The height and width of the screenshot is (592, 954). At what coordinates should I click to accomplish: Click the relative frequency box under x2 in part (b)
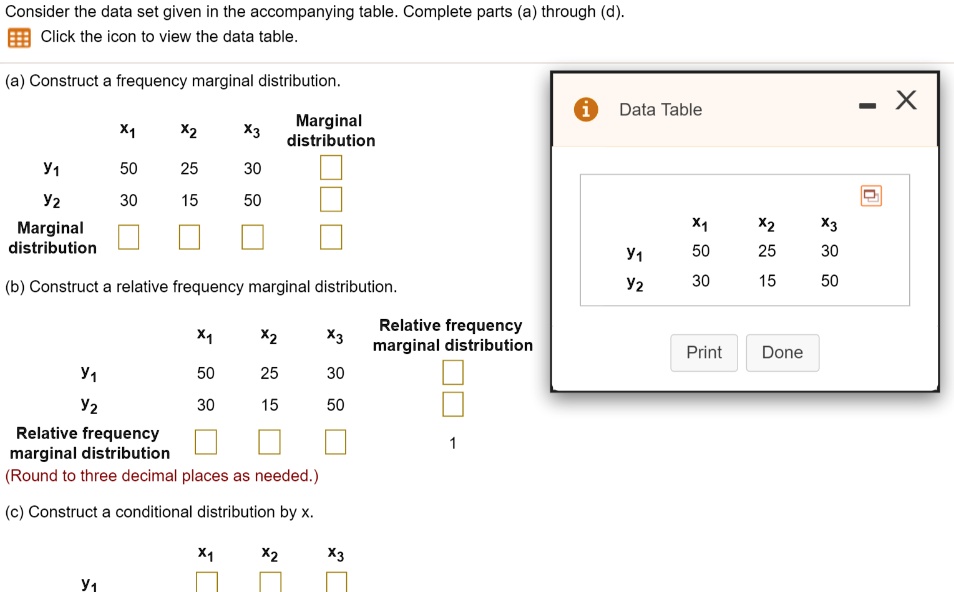[270, 441]
